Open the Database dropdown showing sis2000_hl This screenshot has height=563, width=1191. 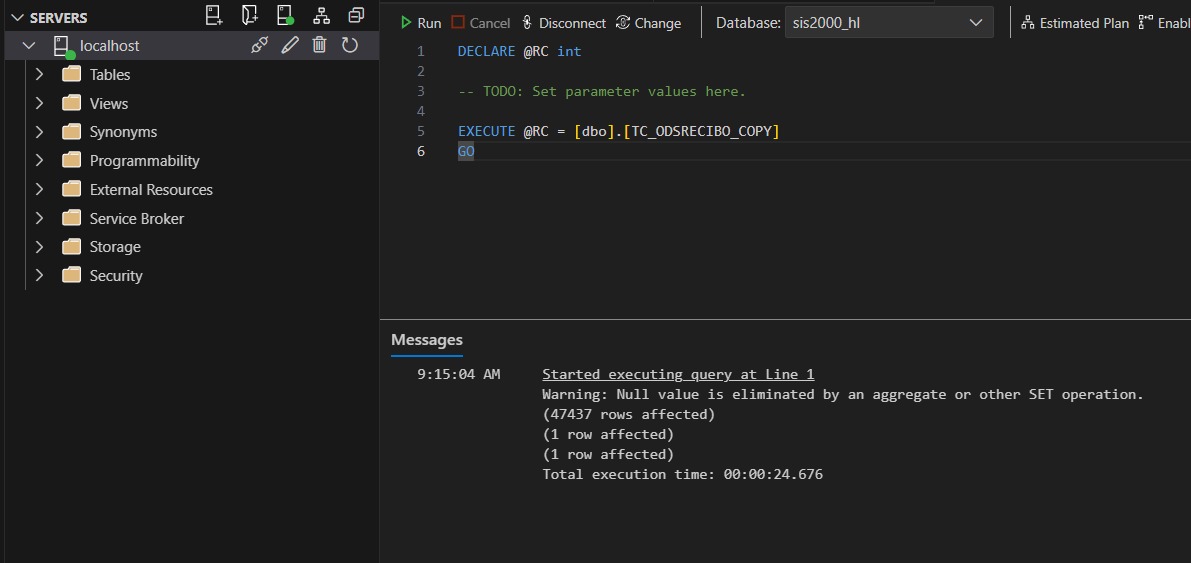tap(888, 23)
